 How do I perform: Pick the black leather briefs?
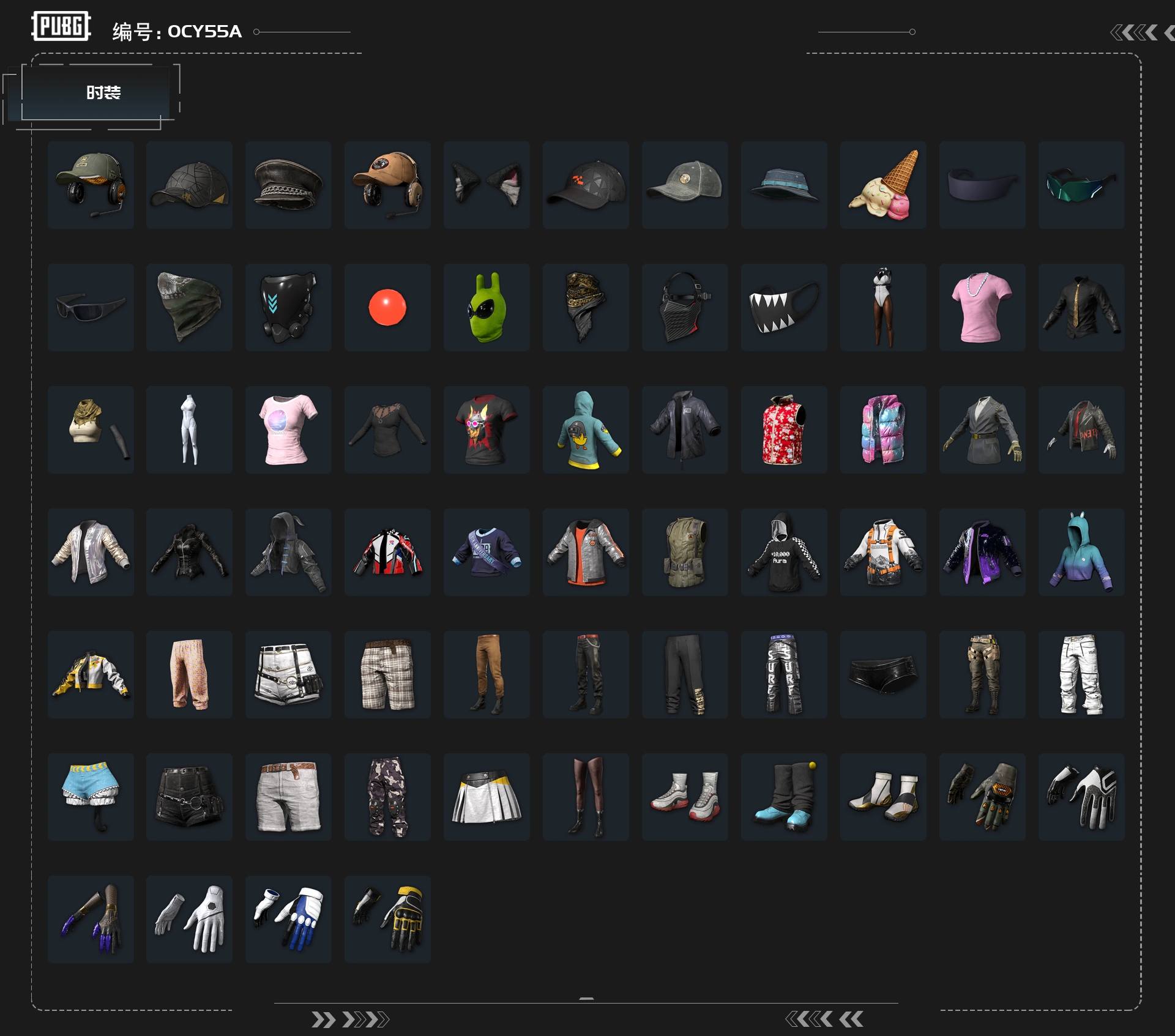pos(883,674)
